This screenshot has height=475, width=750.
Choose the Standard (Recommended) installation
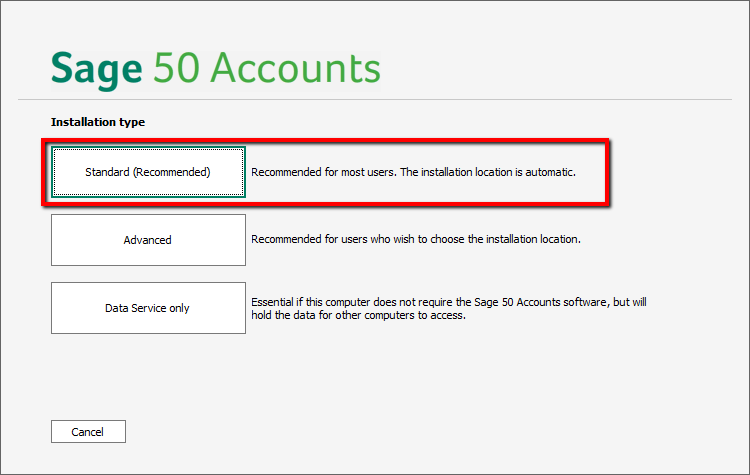pos(148,172)
